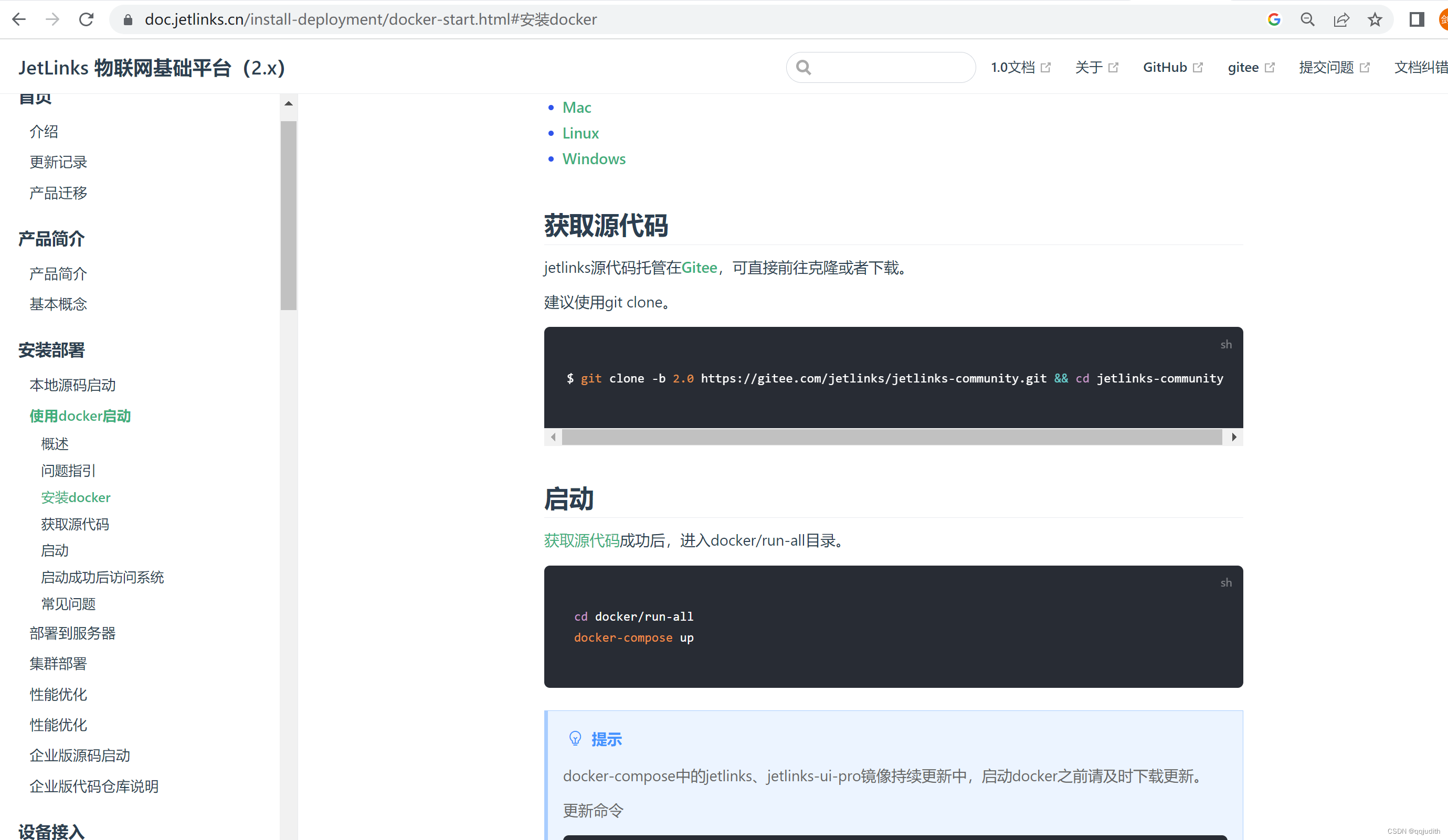This screenshot has width=1448, height=840.
Task: Click the Windows link in the list
Action: pyautogui.click(x=594, y=158)
